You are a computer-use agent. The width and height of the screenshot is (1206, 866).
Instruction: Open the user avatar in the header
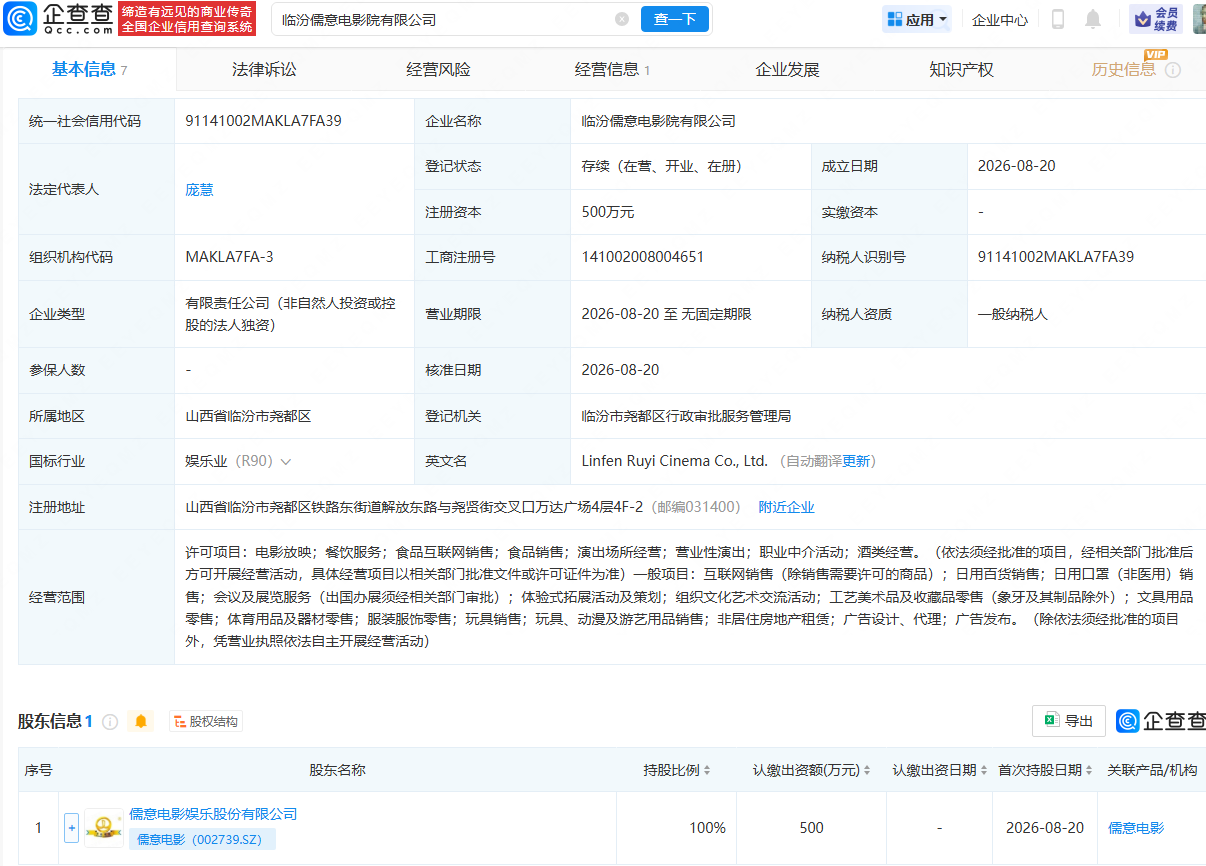point(1199,19)
